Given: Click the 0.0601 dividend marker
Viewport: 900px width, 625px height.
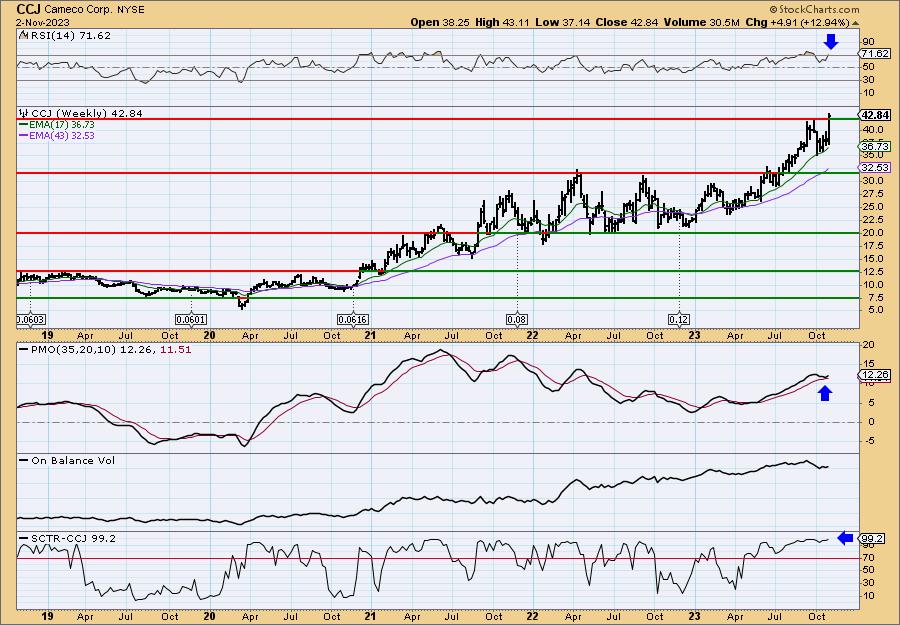Looking at the screenshot, I should pos(191,320).
